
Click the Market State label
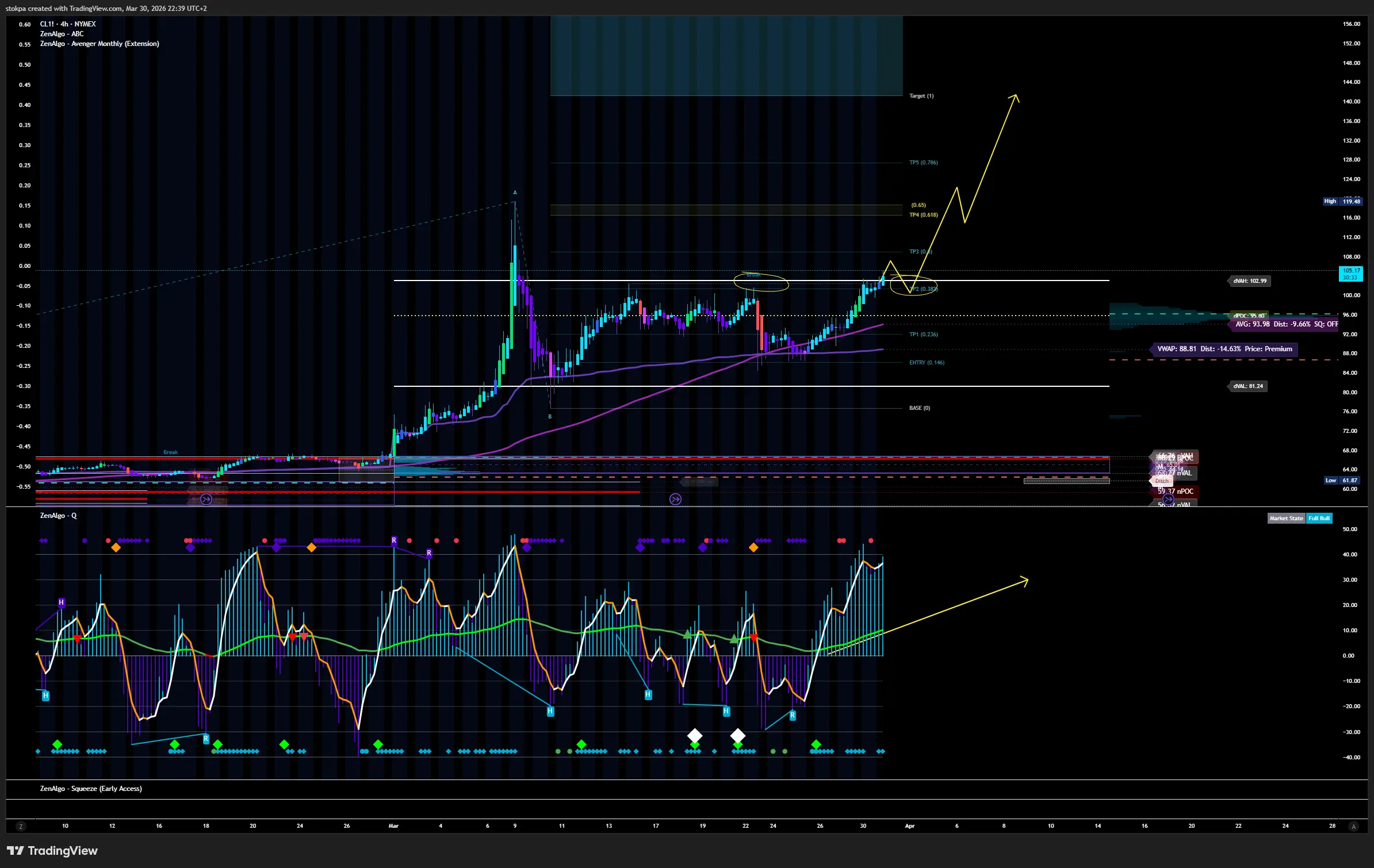pos(1286,518)
